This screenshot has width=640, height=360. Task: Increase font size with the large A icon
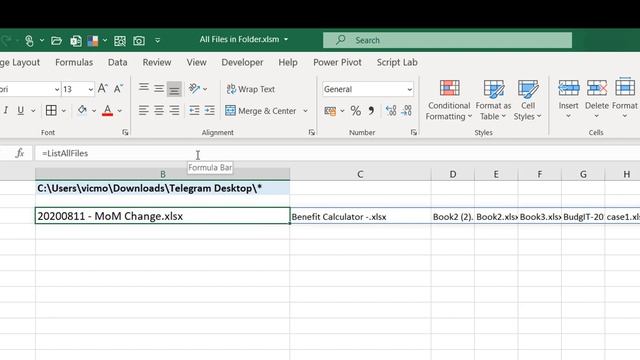click(103, 89)
